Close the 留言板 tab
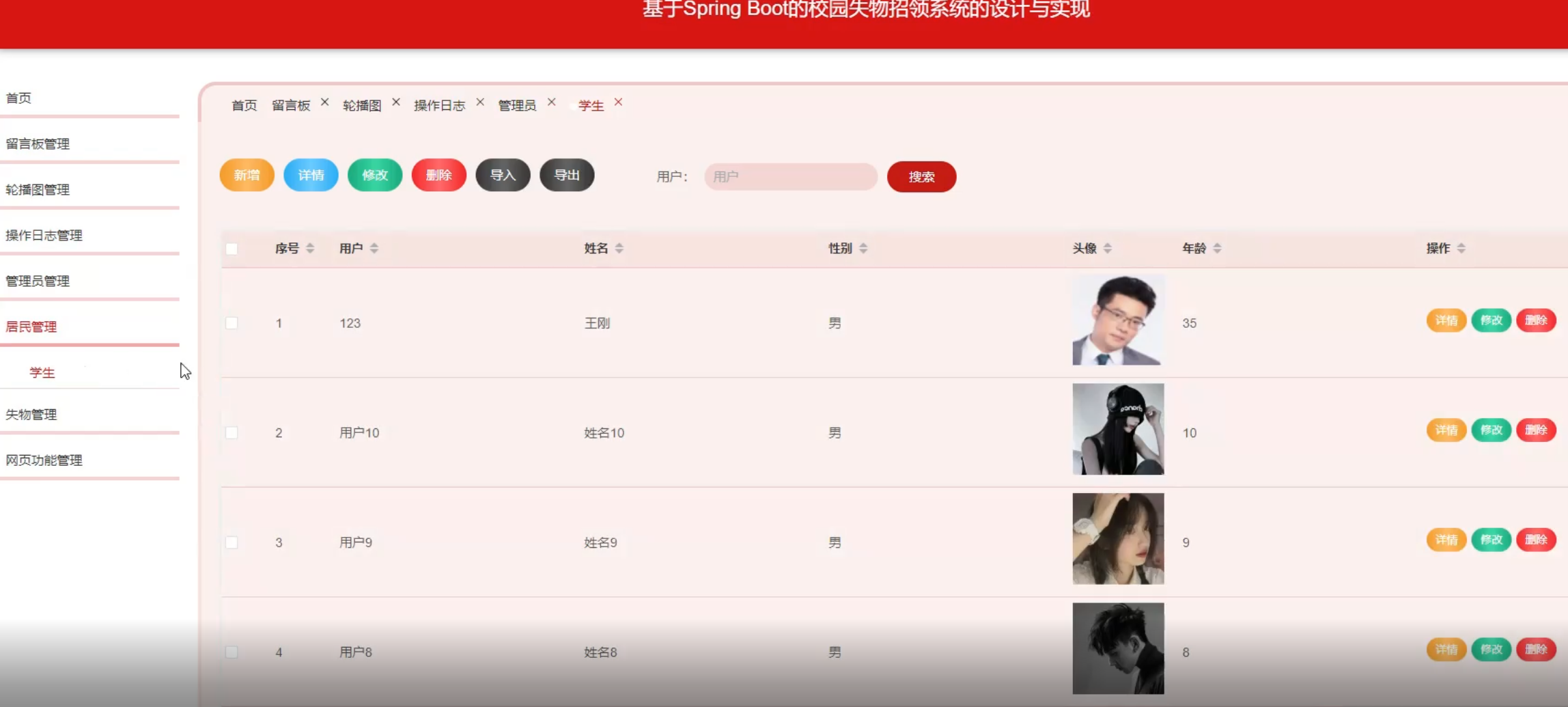The height and width of the screenshot is (707, 1568). point(325,102)
